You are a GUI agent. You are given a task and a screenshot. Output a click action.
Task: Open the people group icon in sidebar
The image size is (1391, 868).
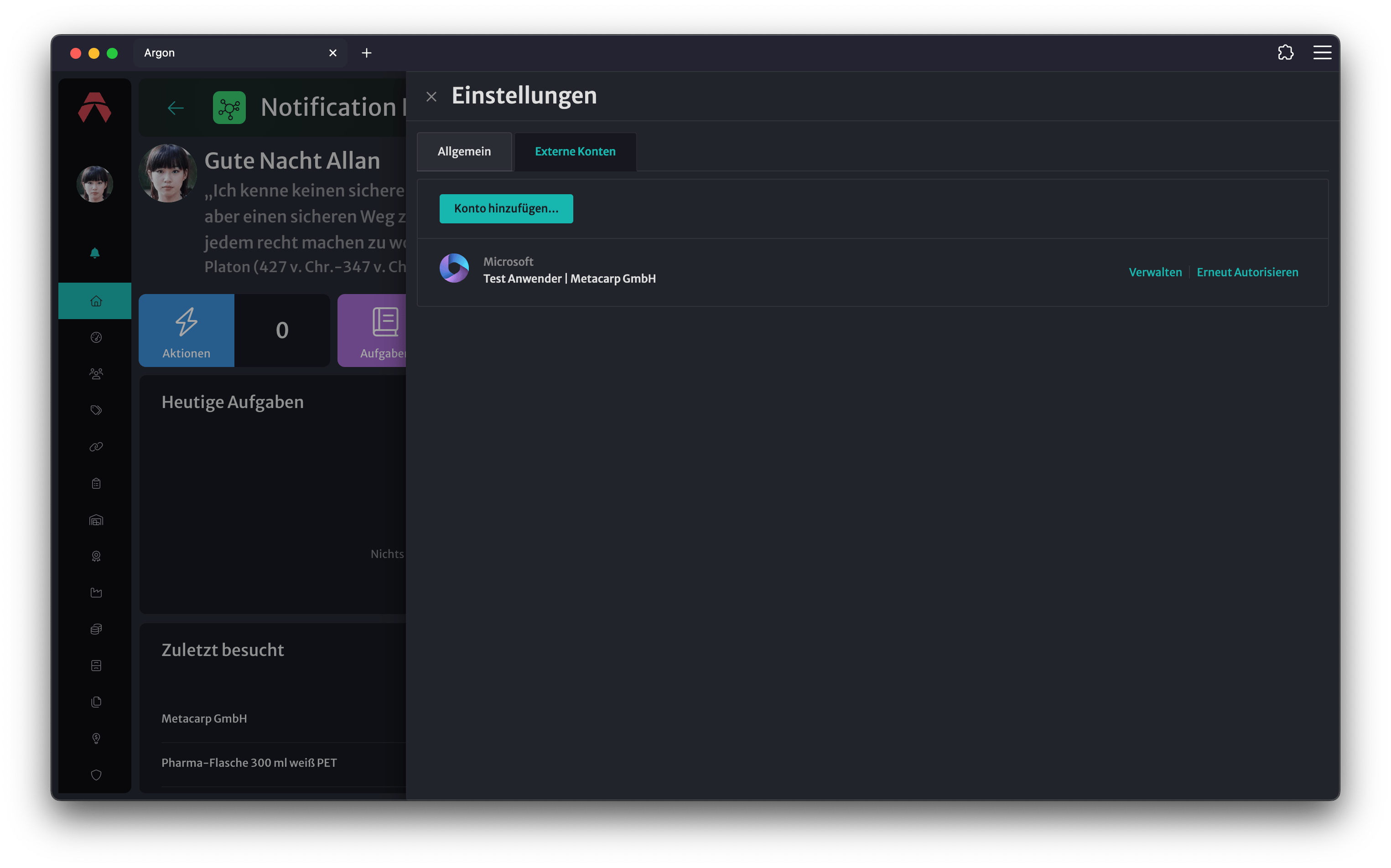coord(96,374)
